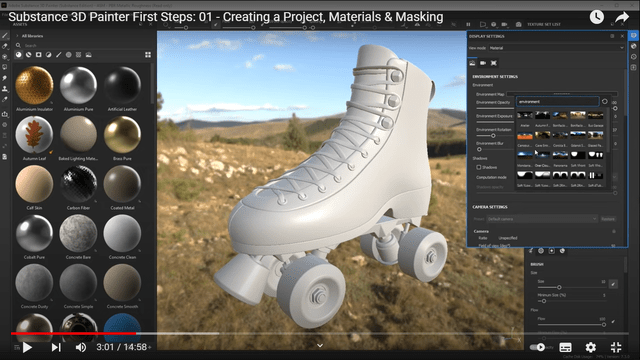Switch asset view with grid layout icon
The width and height of the screenshot is (640, 360).
pyautogui.click(x=148, y=55)
